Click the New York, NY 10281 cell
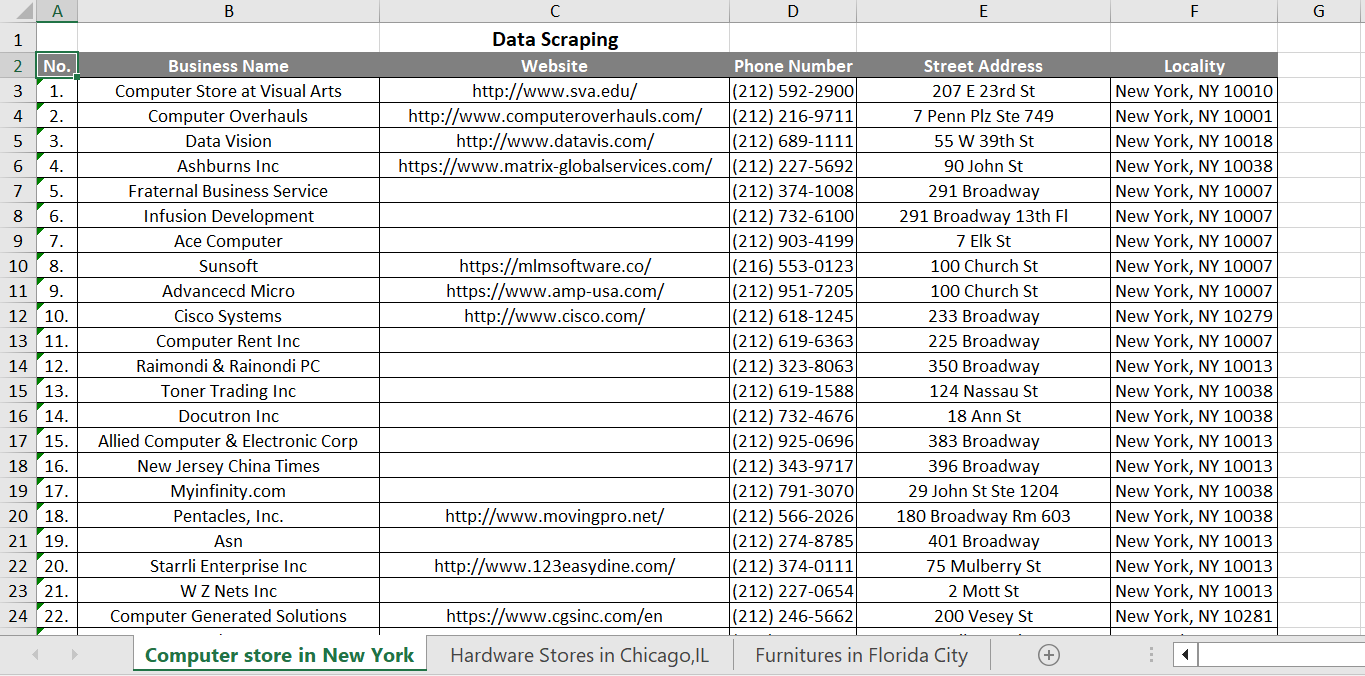Screen dimensions: 1365x676 pos(1194,616)
